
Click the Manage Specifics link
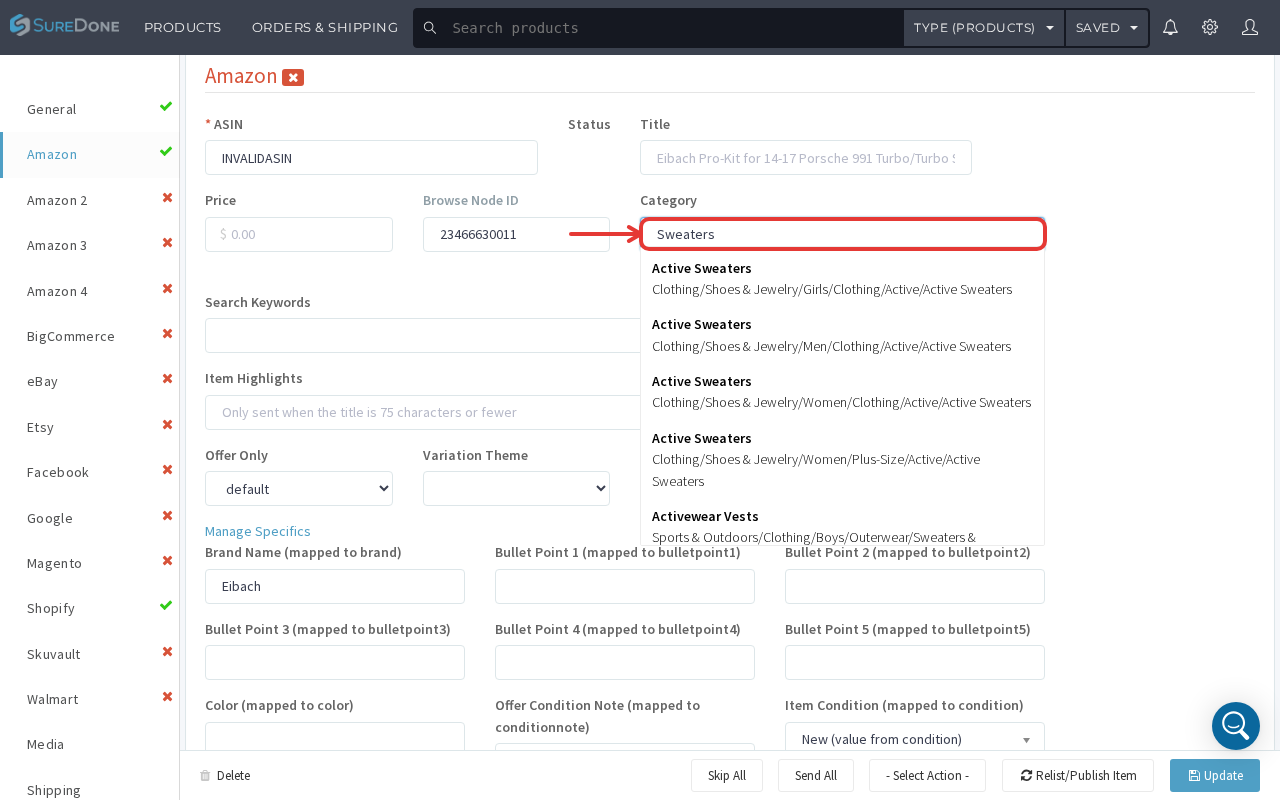pyautogui.click(x=258, y=531)
